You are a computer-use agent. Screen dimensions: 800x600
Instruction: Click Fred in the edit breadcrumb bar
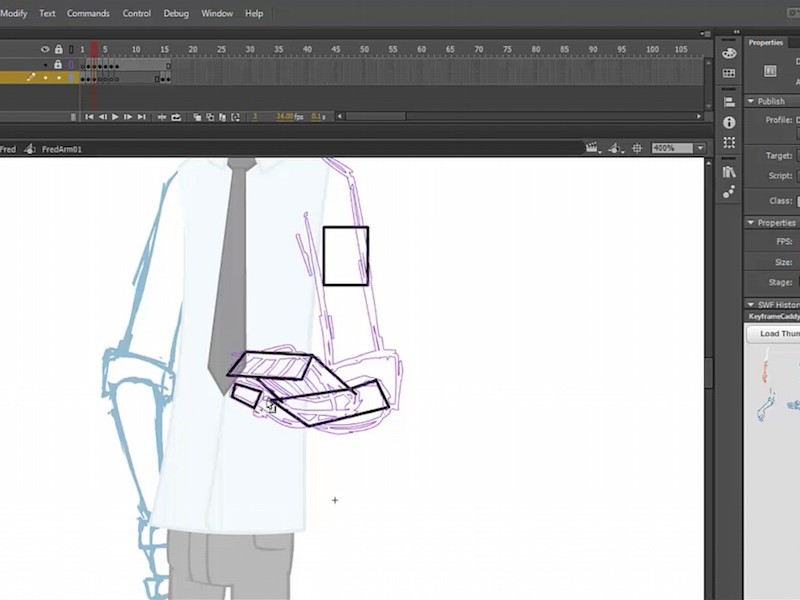coord(10,148)
